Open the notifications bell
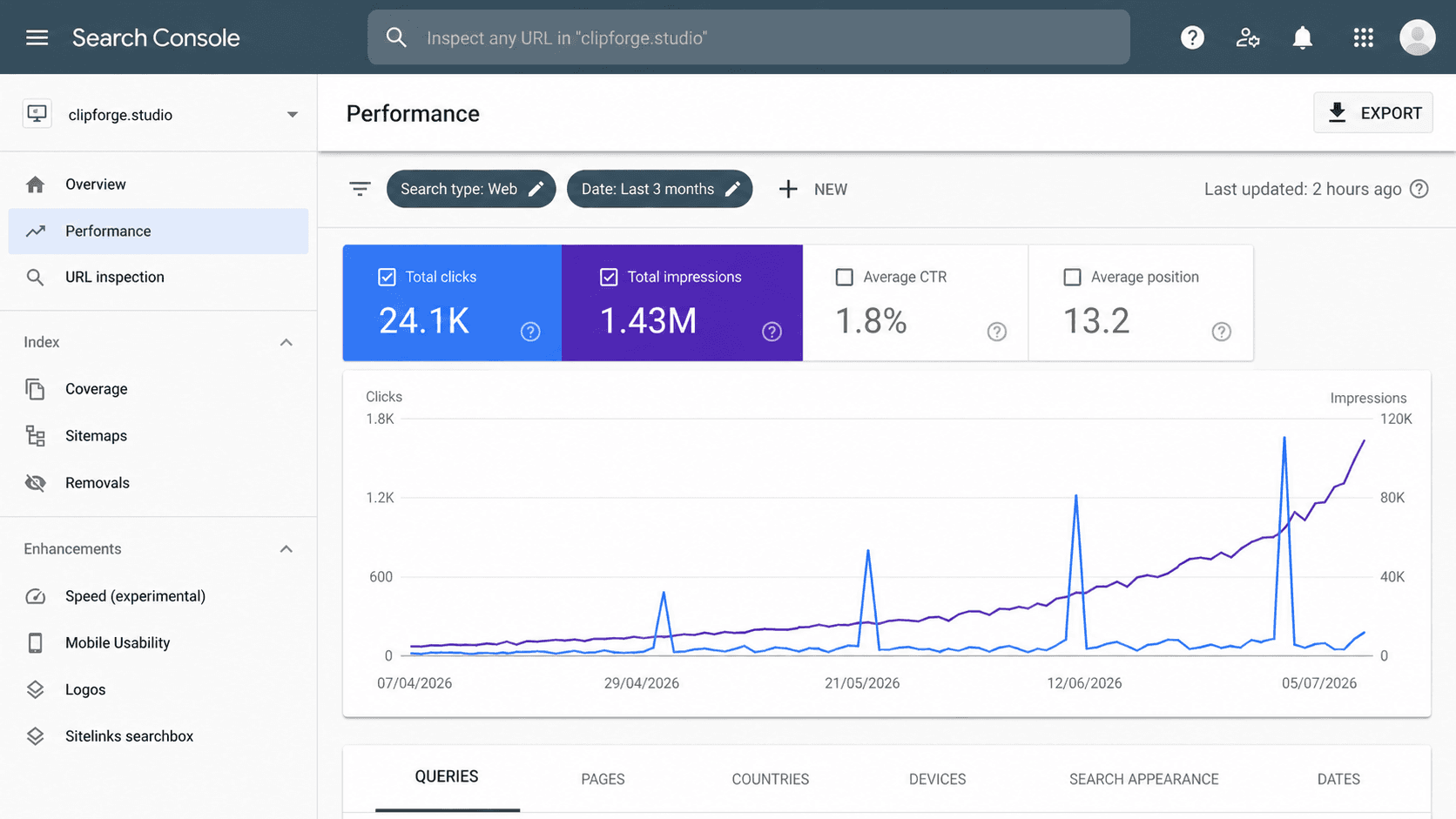 1303,37
